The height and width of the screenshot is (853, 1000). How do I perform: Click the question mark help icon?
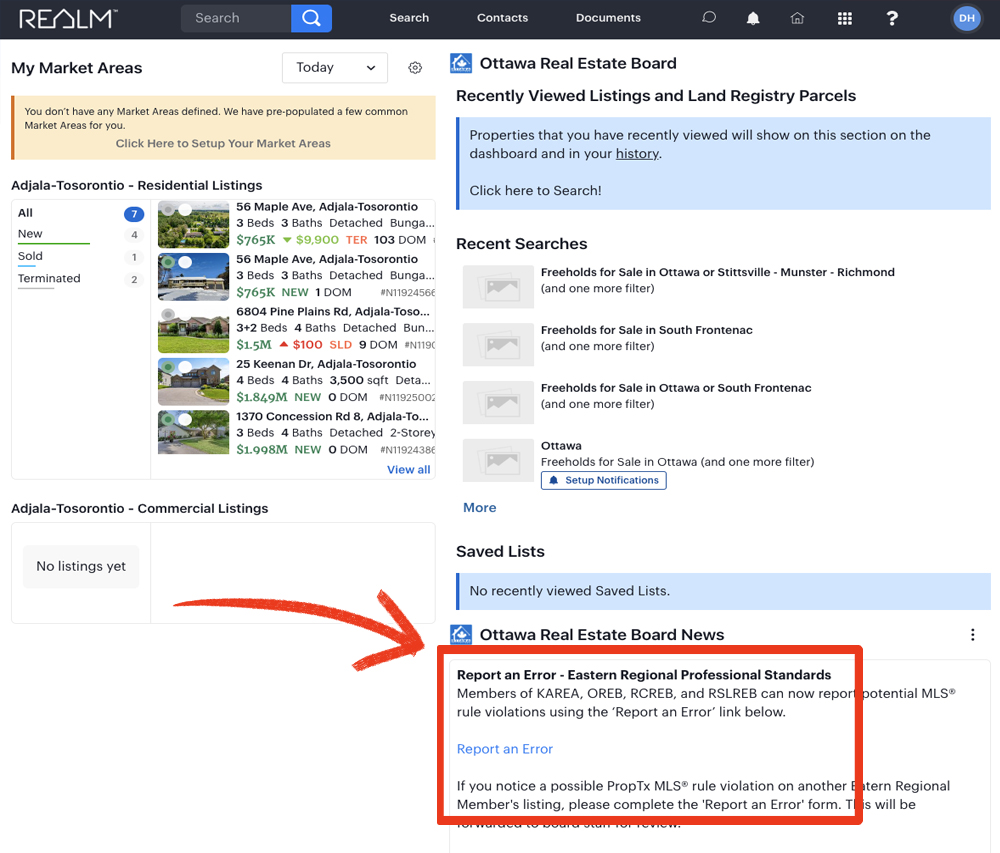click(x=892, y=18)
